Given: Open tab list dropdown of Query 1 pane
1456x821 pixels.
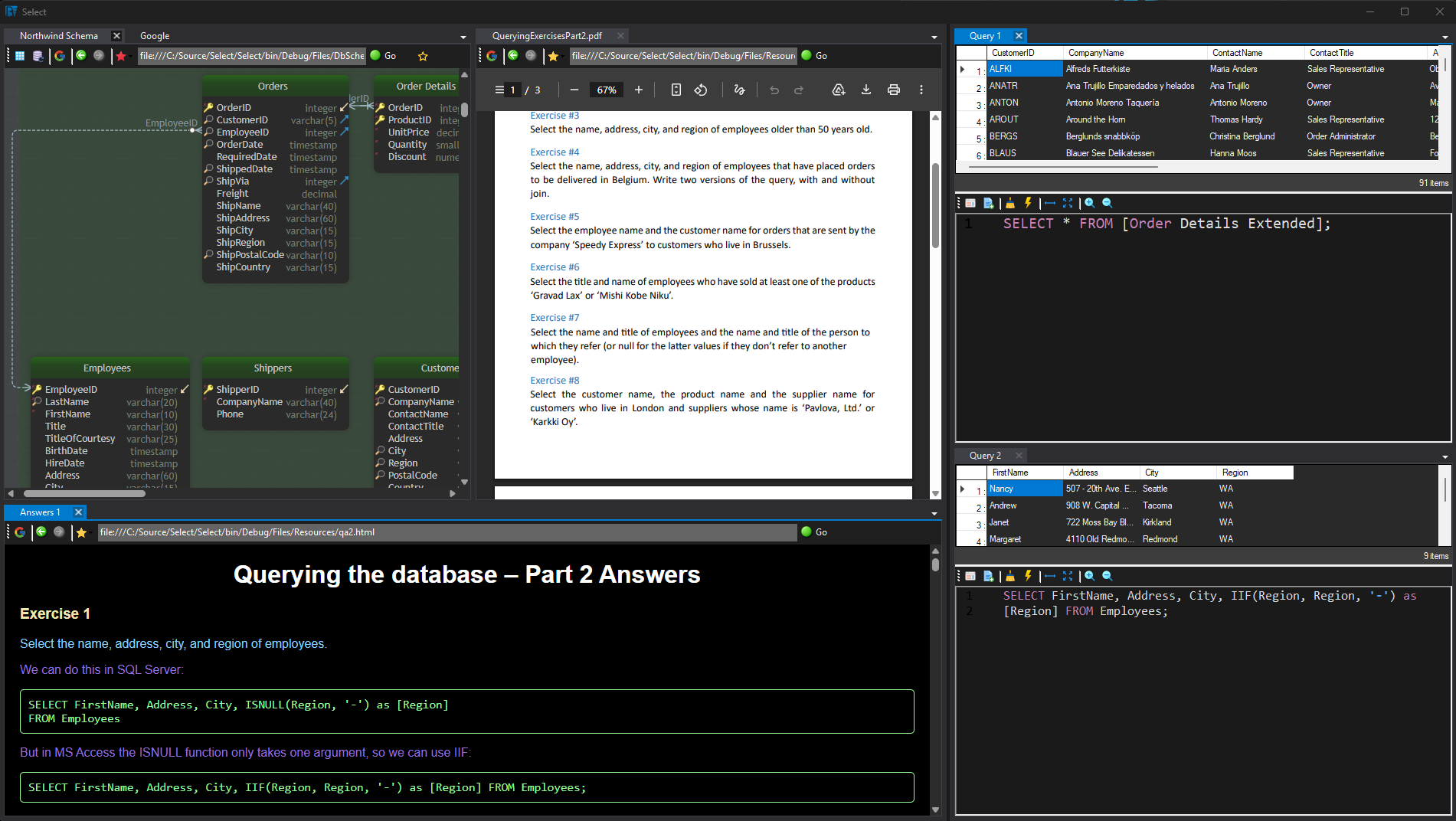Looking at the screenshot, I should click(x=1445, y=37).
